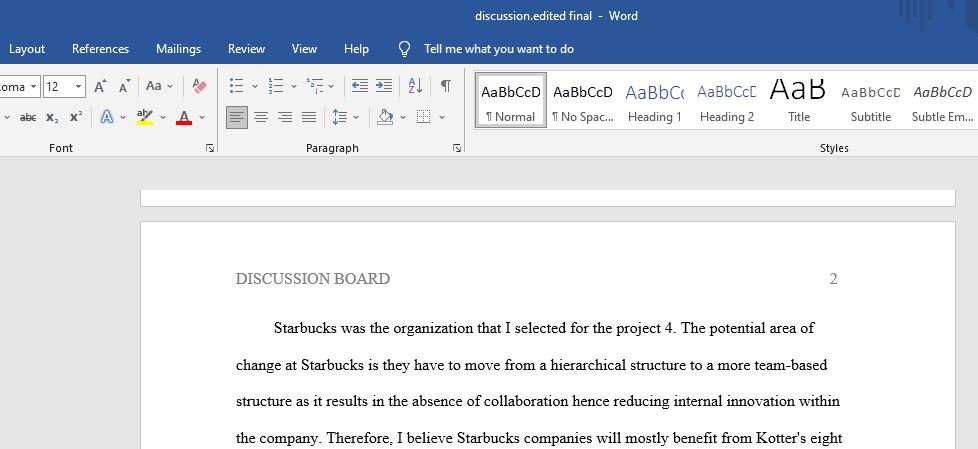
Task: Switch to the Review tab
Action: point(246,49)
